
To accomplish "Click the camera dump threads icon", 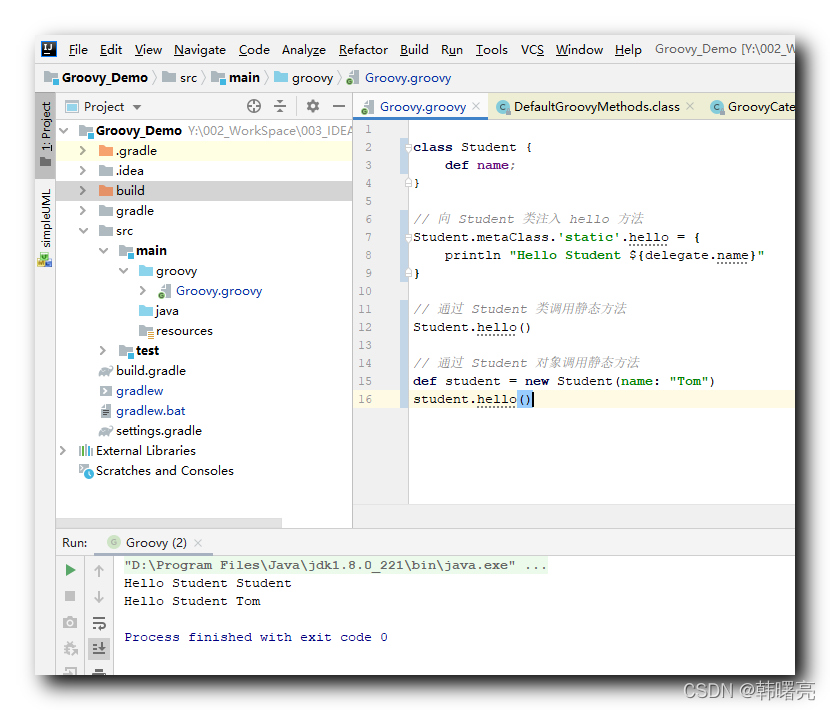I will [x=70, y=622].
